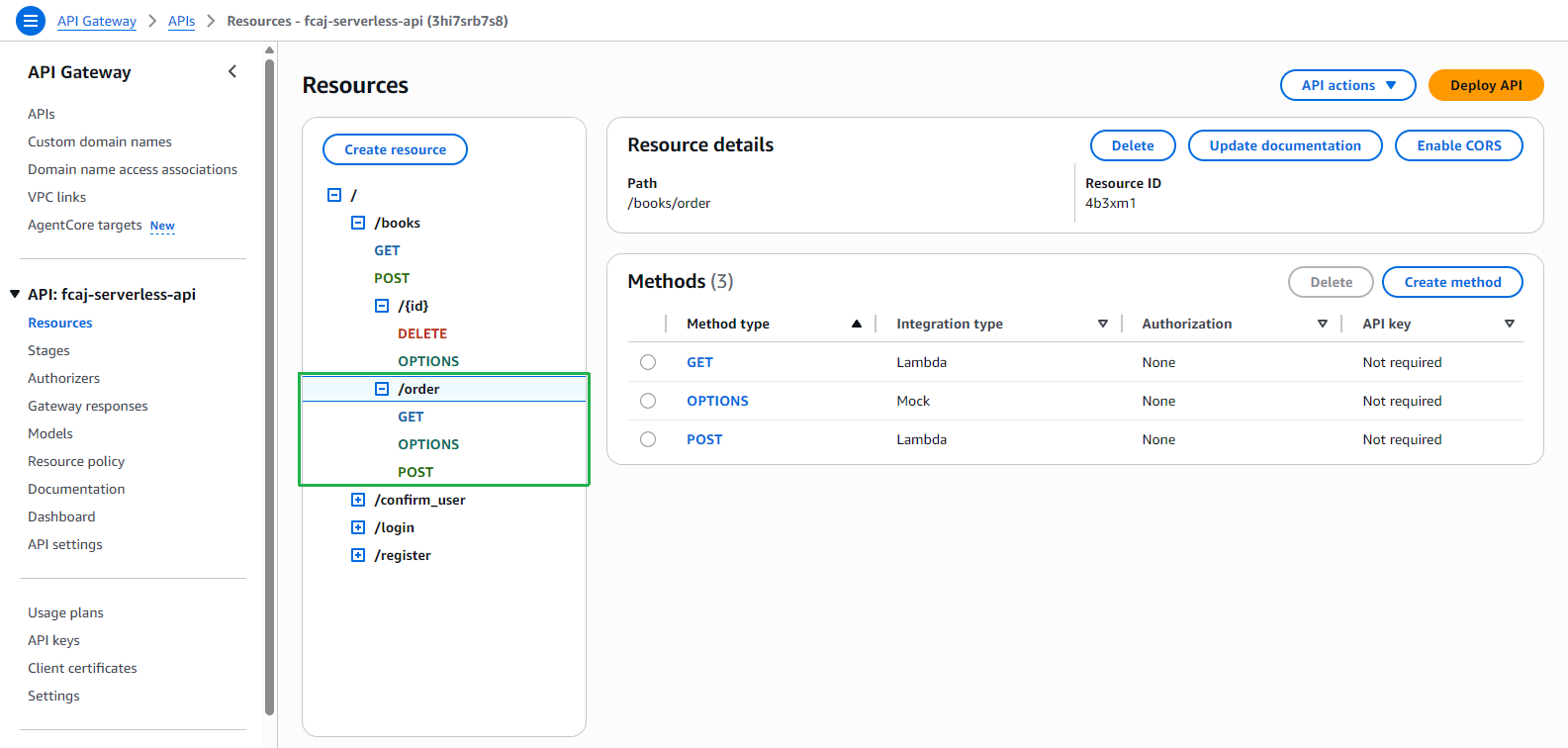Click the Resource ID value 4b3xm1
The width and height of the screenshot is (1568, 748).
pos(1110,203)
